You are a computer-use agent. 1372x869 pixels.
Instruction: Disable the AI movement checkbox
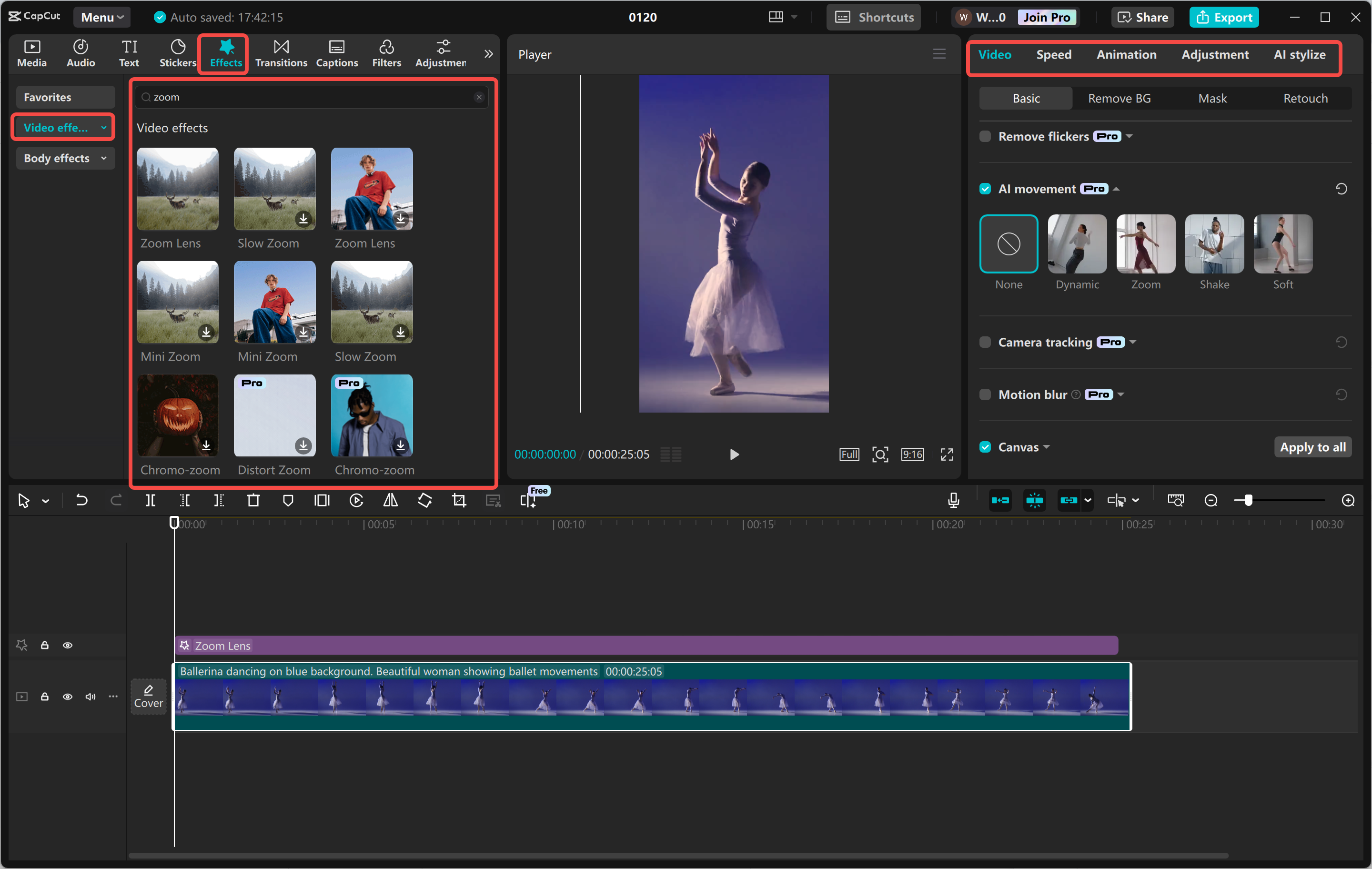tap(985, 188)
